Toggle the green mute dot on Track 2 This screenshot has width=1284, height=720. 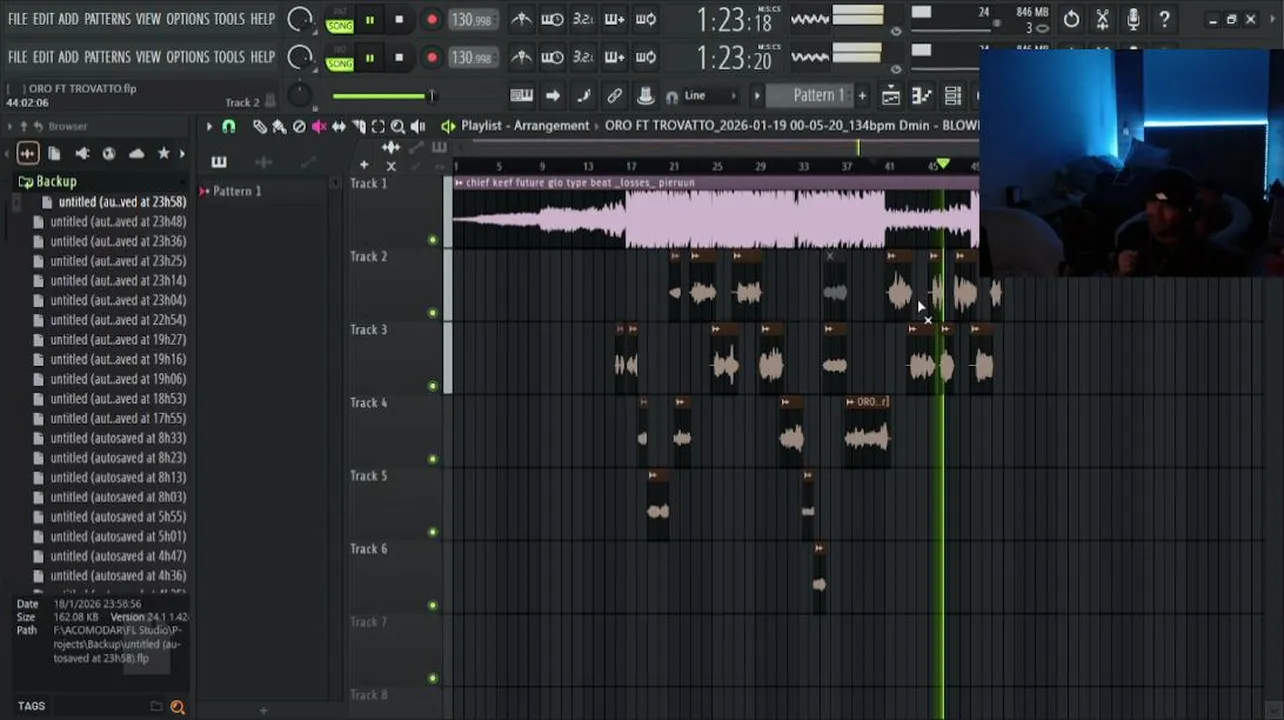[x=433, y=313]
